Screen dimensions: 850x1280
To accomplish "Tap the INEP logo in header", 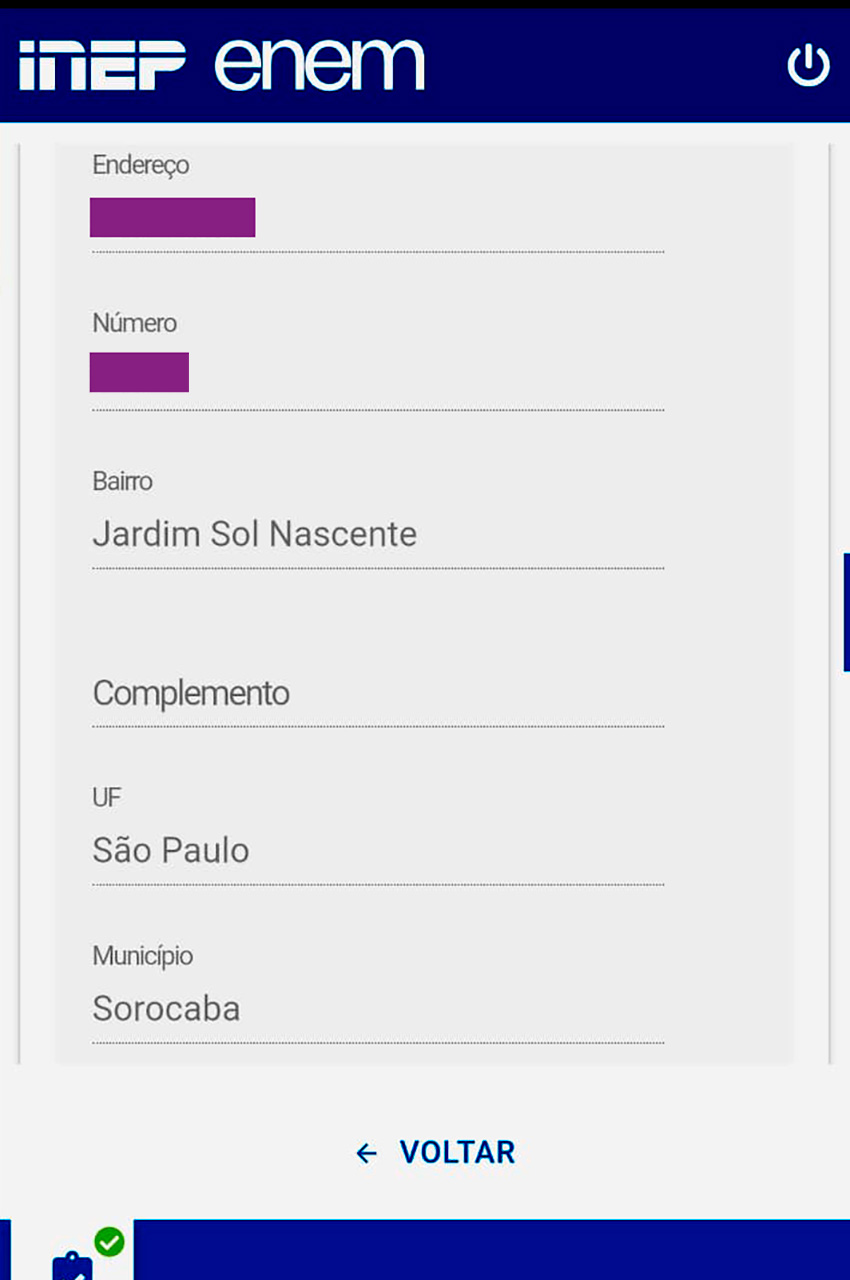I will click(x=102, y=66).
